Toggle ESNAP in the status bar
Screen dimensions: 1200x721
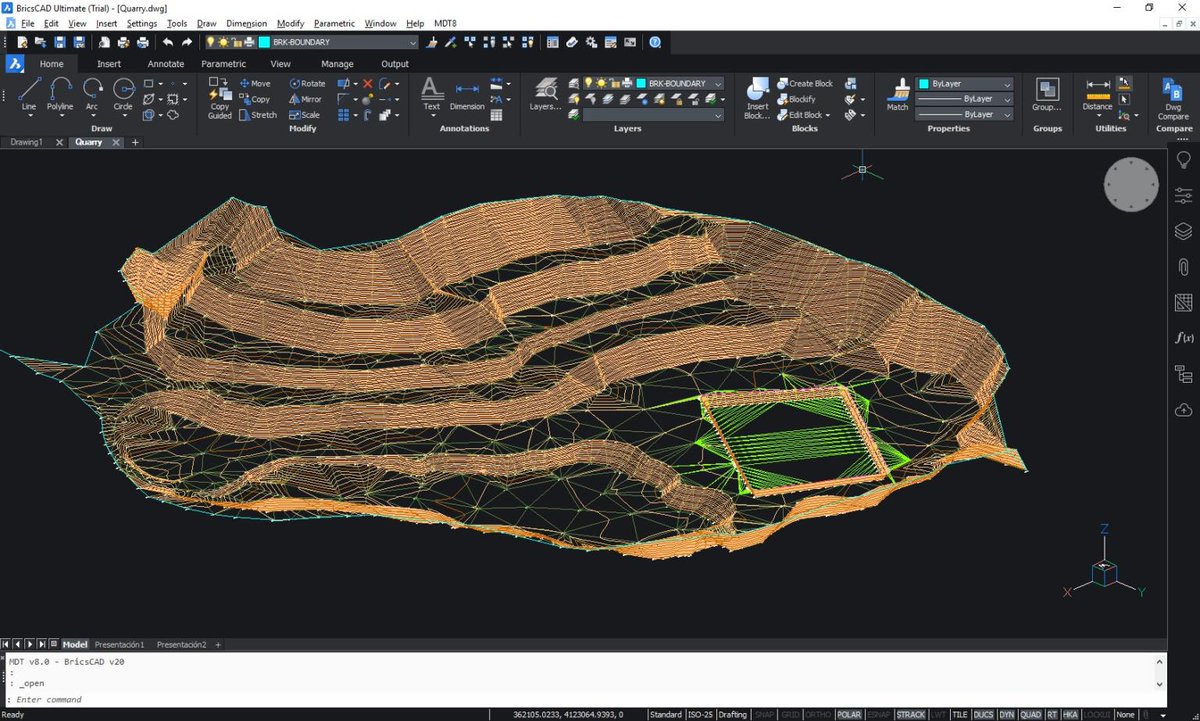[879, 715]
